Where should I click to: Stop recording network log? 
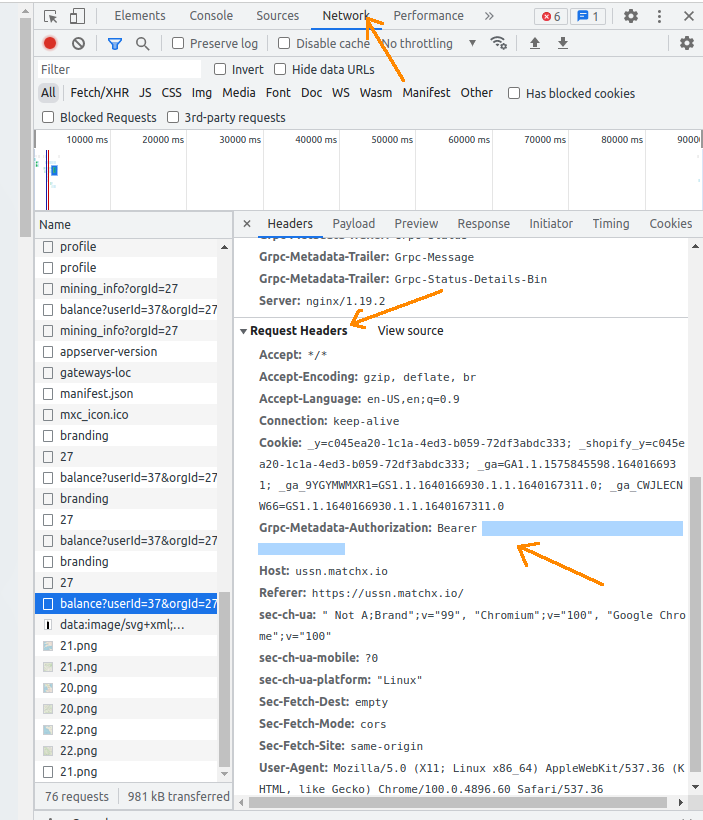(50, 43)
